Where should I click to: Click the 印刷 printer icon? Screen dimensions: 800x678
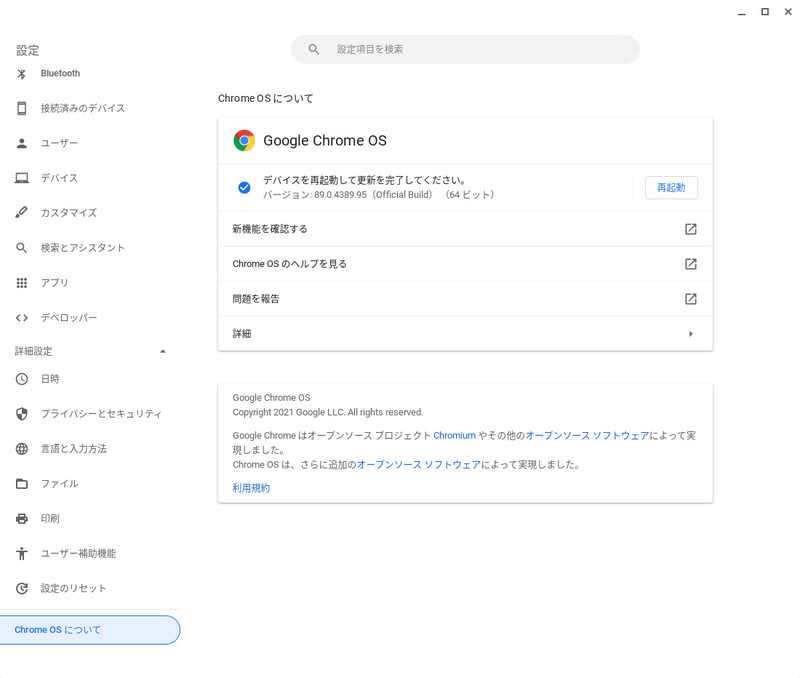coord(21,518)
